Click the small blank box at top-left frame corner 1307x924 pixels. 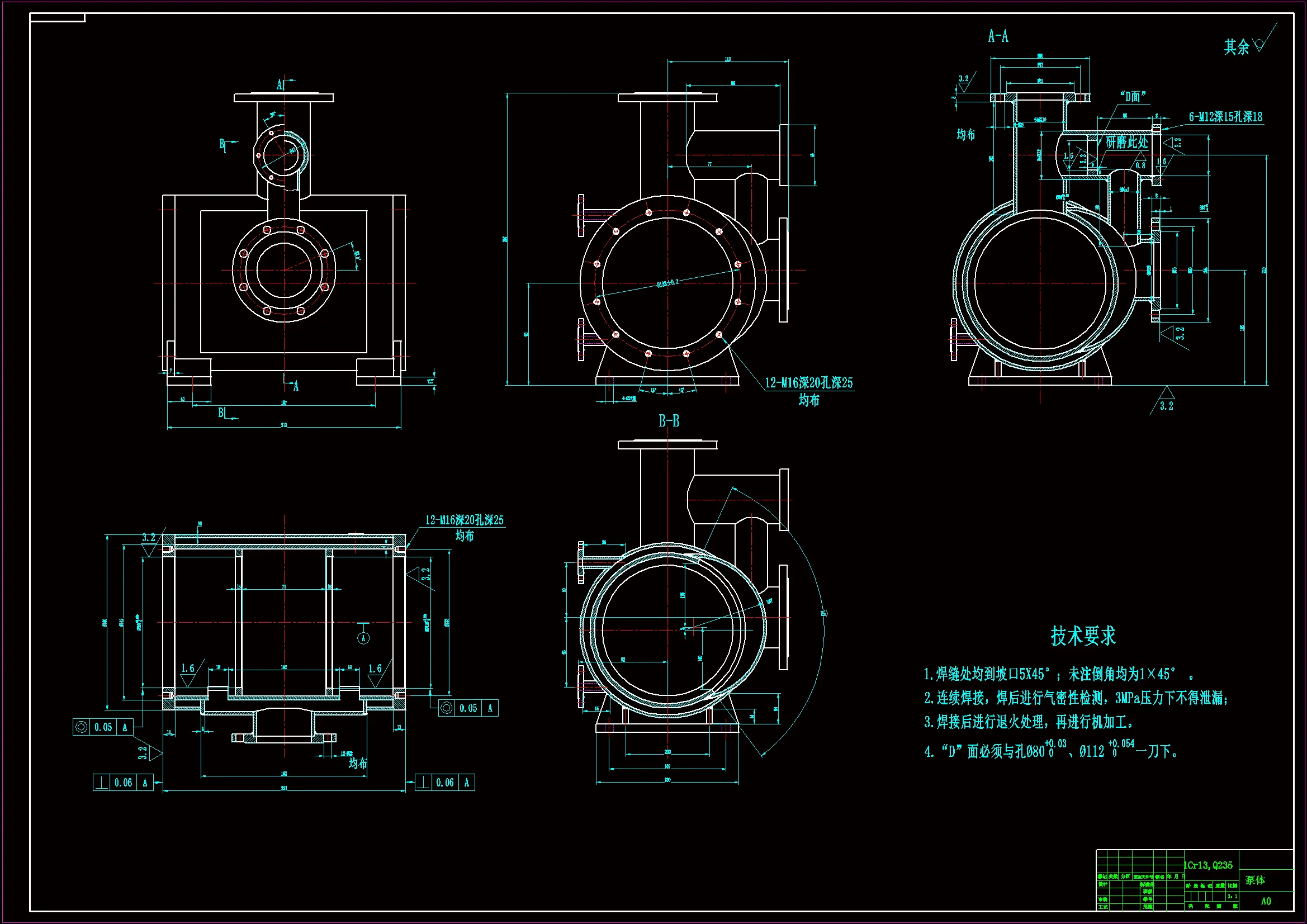coord(57,18)
